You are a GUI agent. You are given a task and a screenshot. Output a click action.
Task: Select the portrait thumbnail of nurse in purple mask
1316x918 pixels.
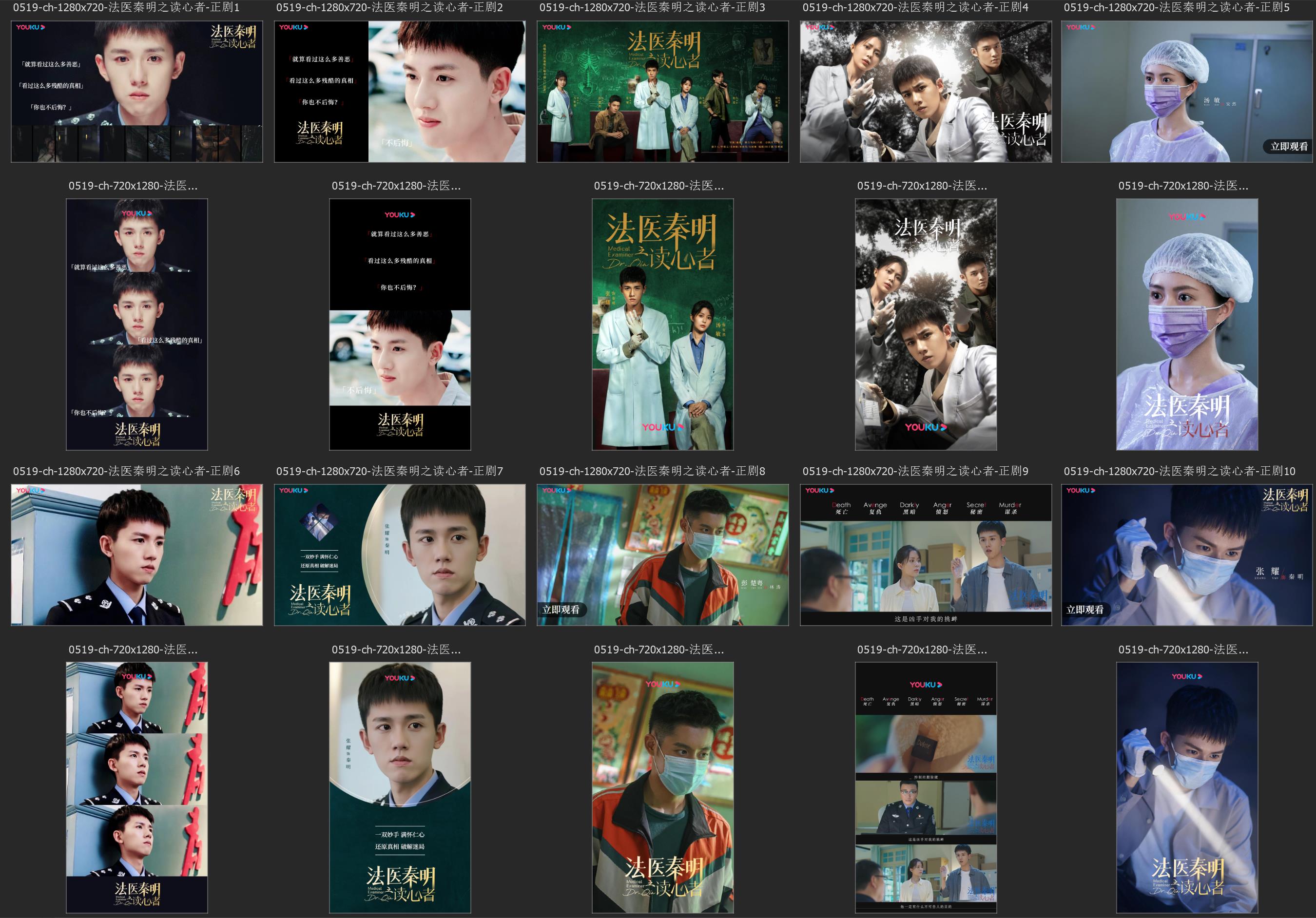tap(1187, 325)
